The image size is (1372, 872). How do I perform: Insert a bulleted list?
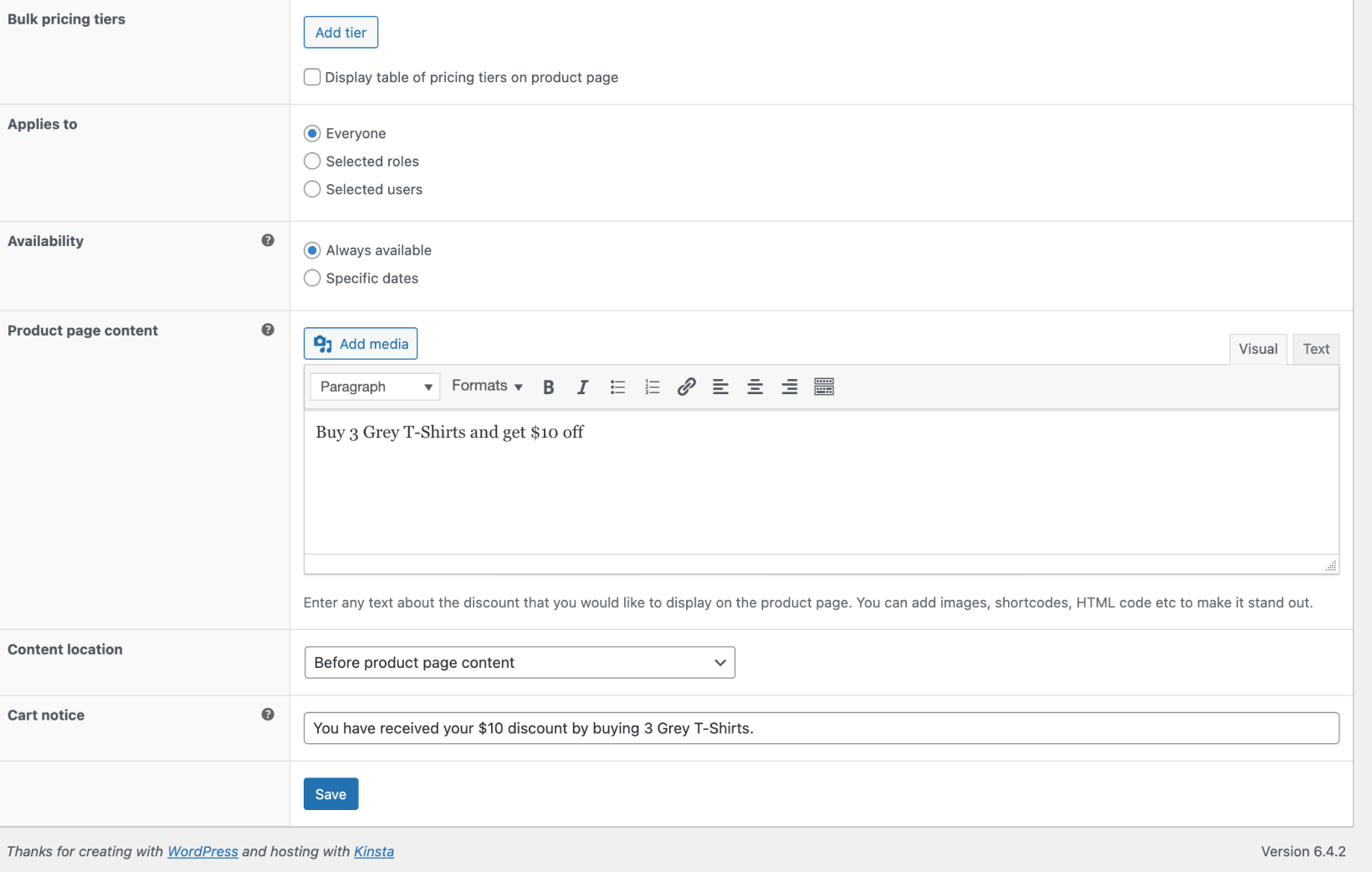[617, 387]
